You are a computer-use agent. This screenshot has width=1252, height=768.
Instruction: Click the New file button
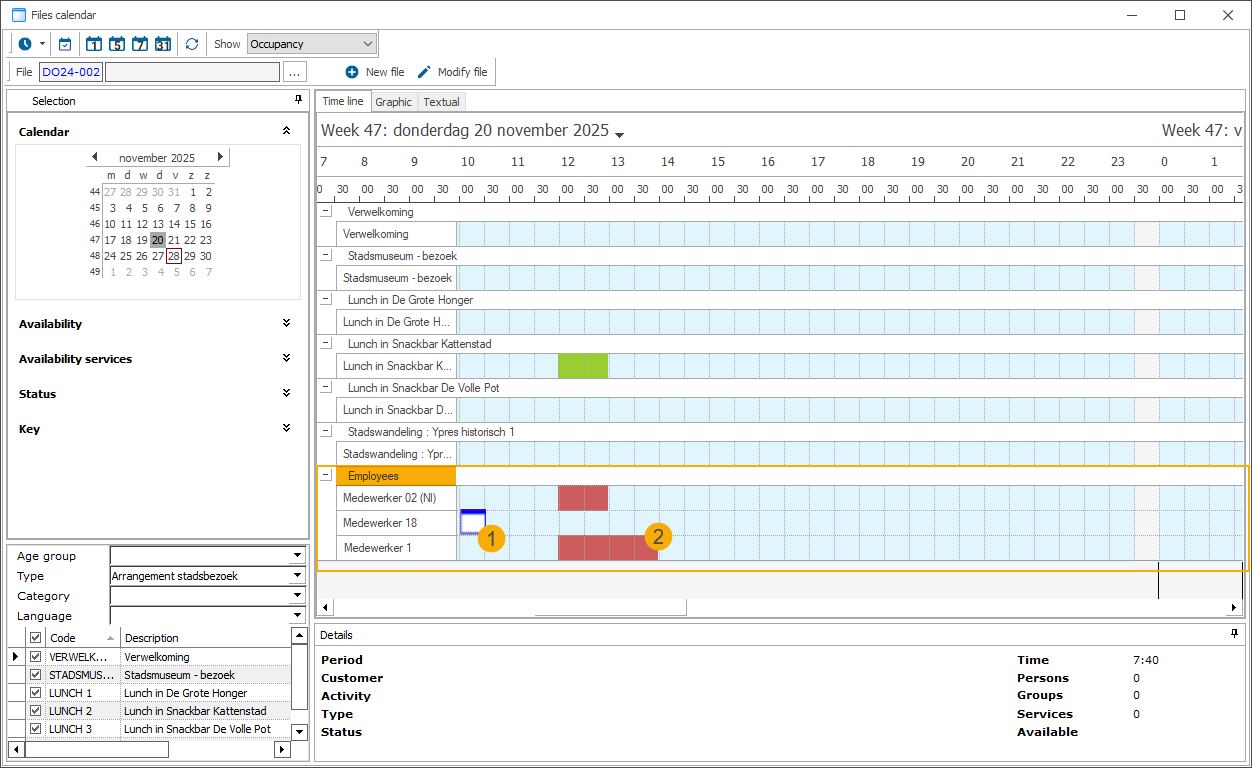(x=375, y=72)
